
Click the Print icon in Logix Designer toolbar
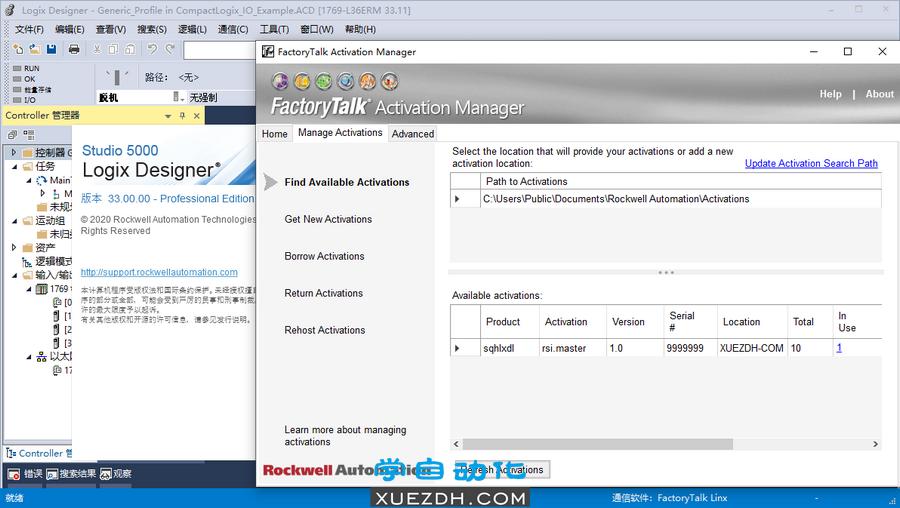pyautogui.click(x=74, y=49)
